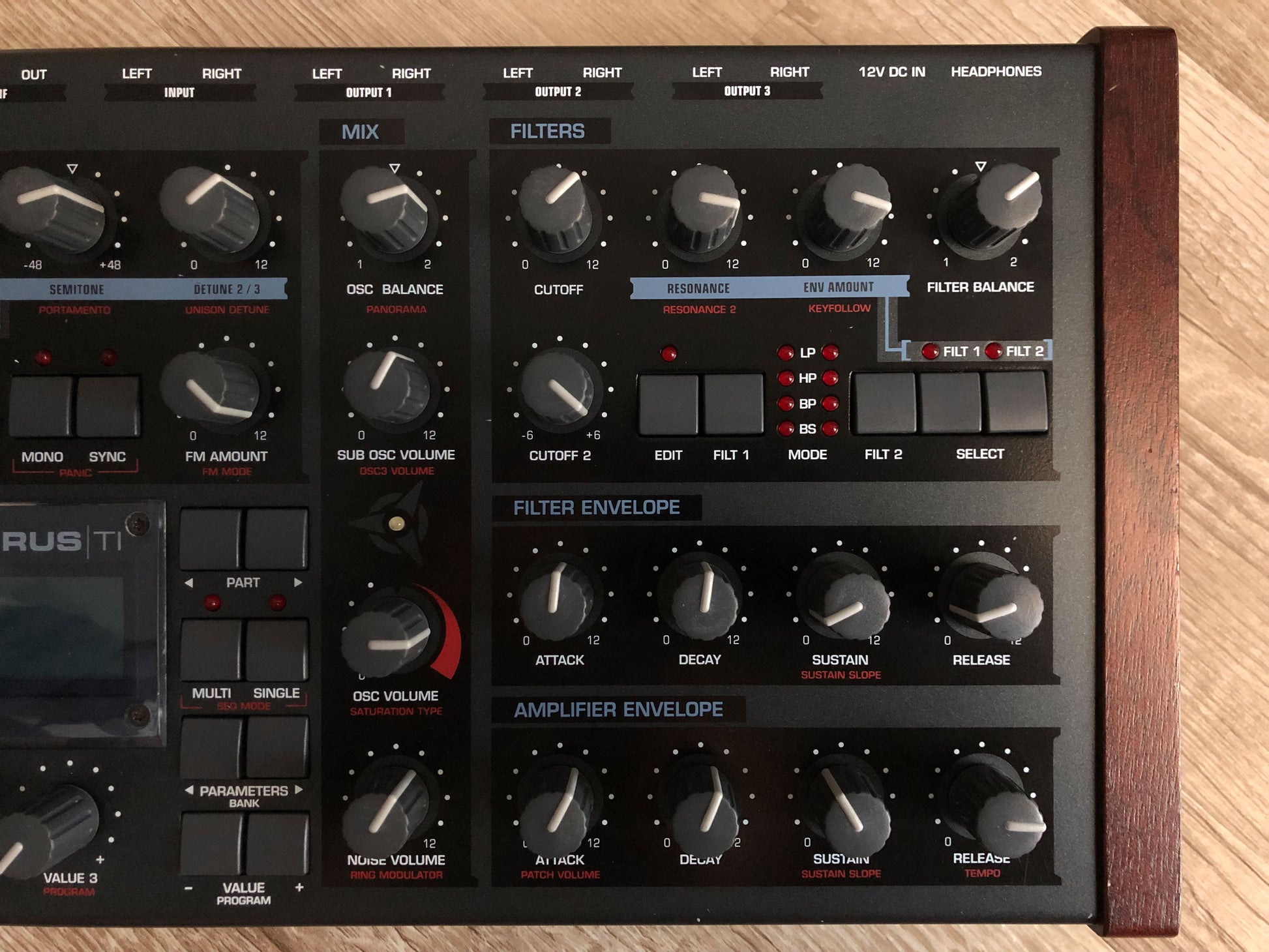This screenshot has height=952, width=1269.
Task: Click the rightmost filter Select button
Action: [1015, 401]
